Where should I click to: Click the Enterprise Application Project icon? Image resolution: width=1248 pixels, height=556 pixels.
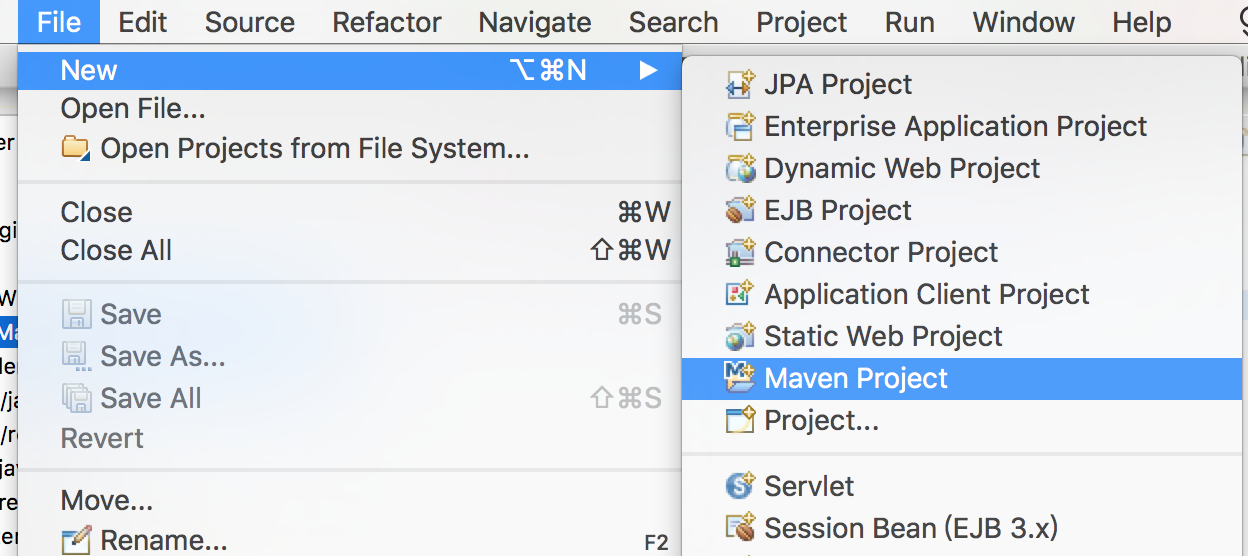tap(739, 127)
